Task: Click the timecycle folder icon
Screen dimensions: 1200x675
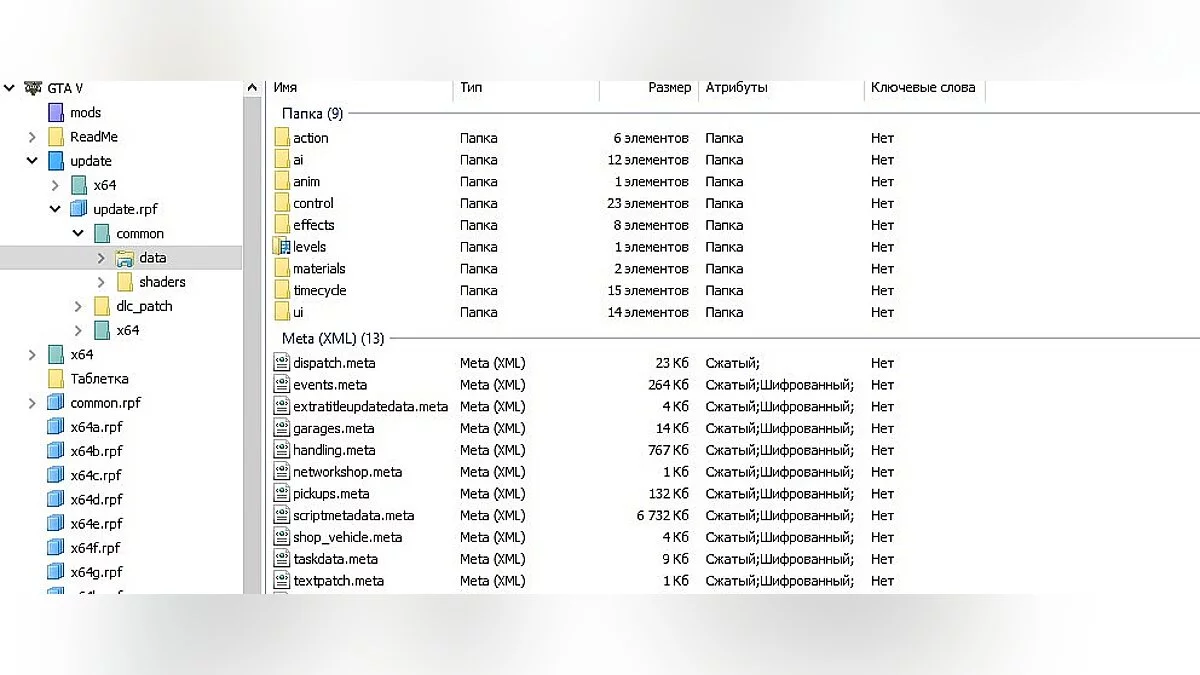Action: click(282, 290)
